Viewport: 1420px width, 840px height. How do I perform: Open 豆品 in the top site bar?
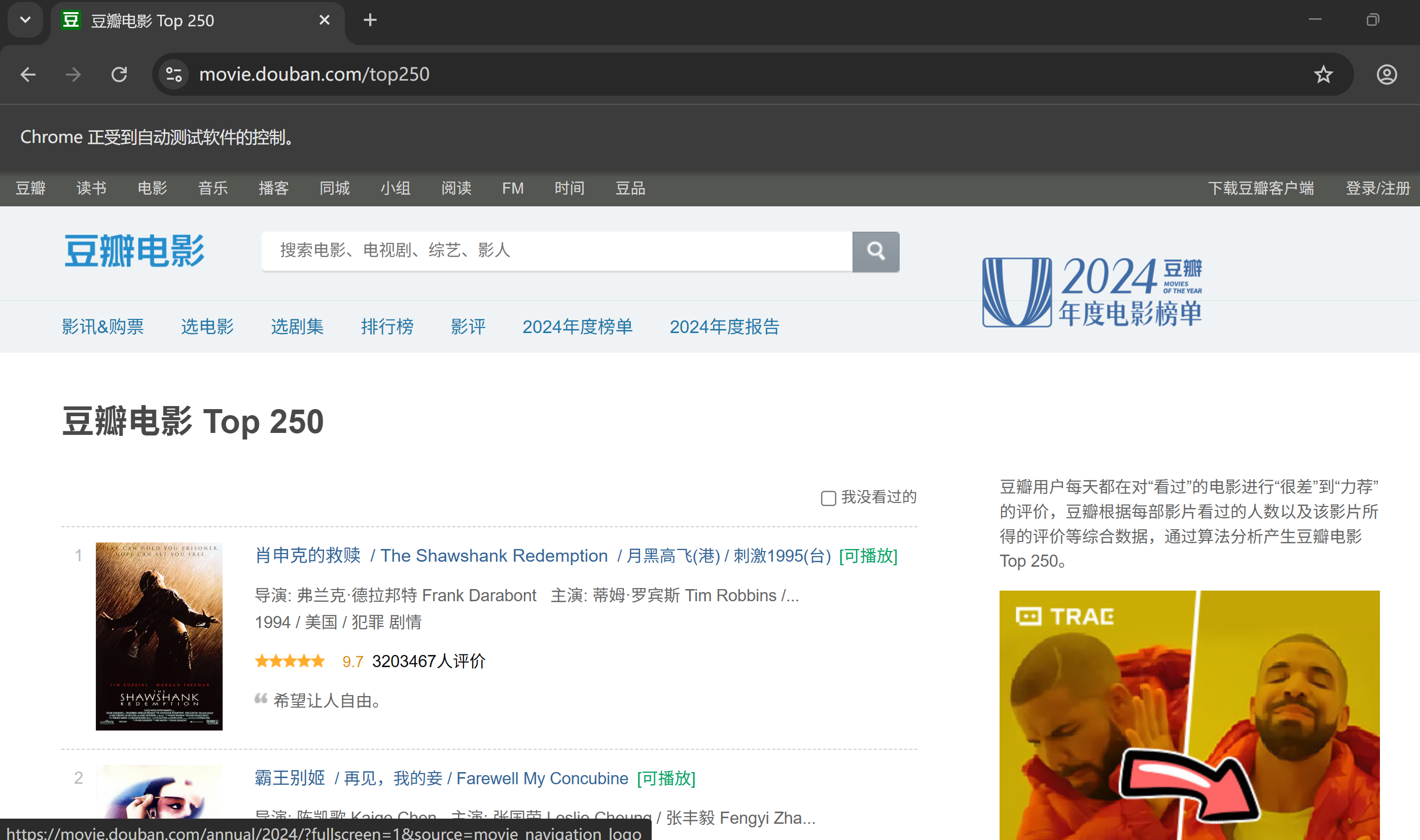630,188
